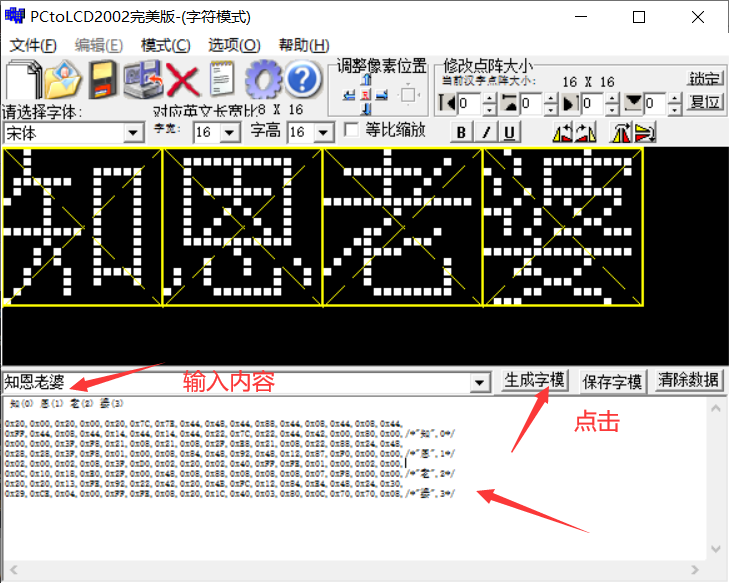Increase the bottom margin spinner value
The height and width of the screenshot is (583, 729).
675,98
